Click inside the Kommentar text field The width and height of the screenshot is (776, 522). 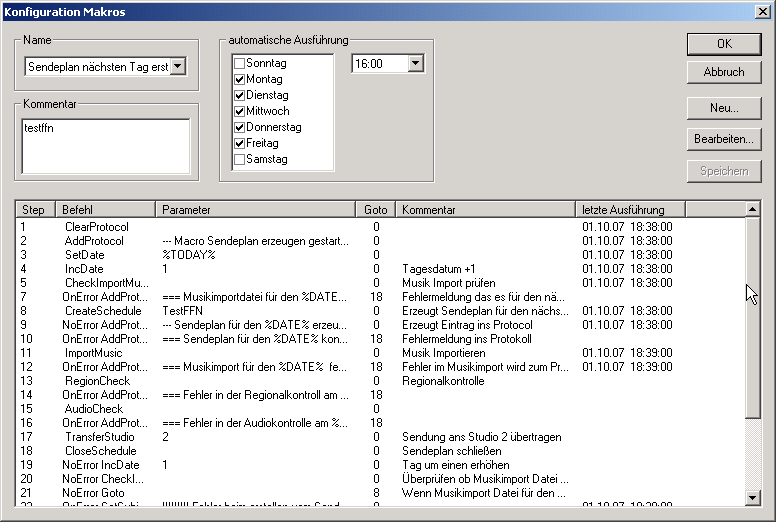coord(105,146)
